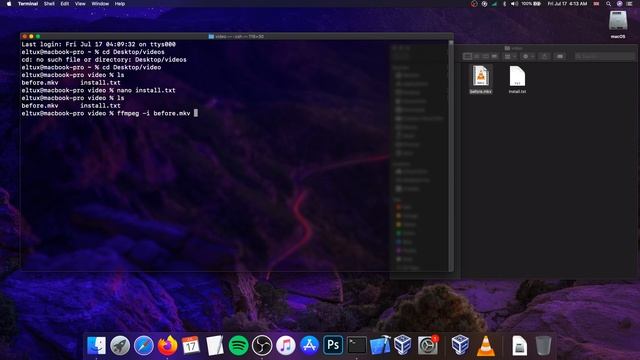Select install.txt file in Finder window
This screenshot has height=360, width=640.
click(517, 80)
